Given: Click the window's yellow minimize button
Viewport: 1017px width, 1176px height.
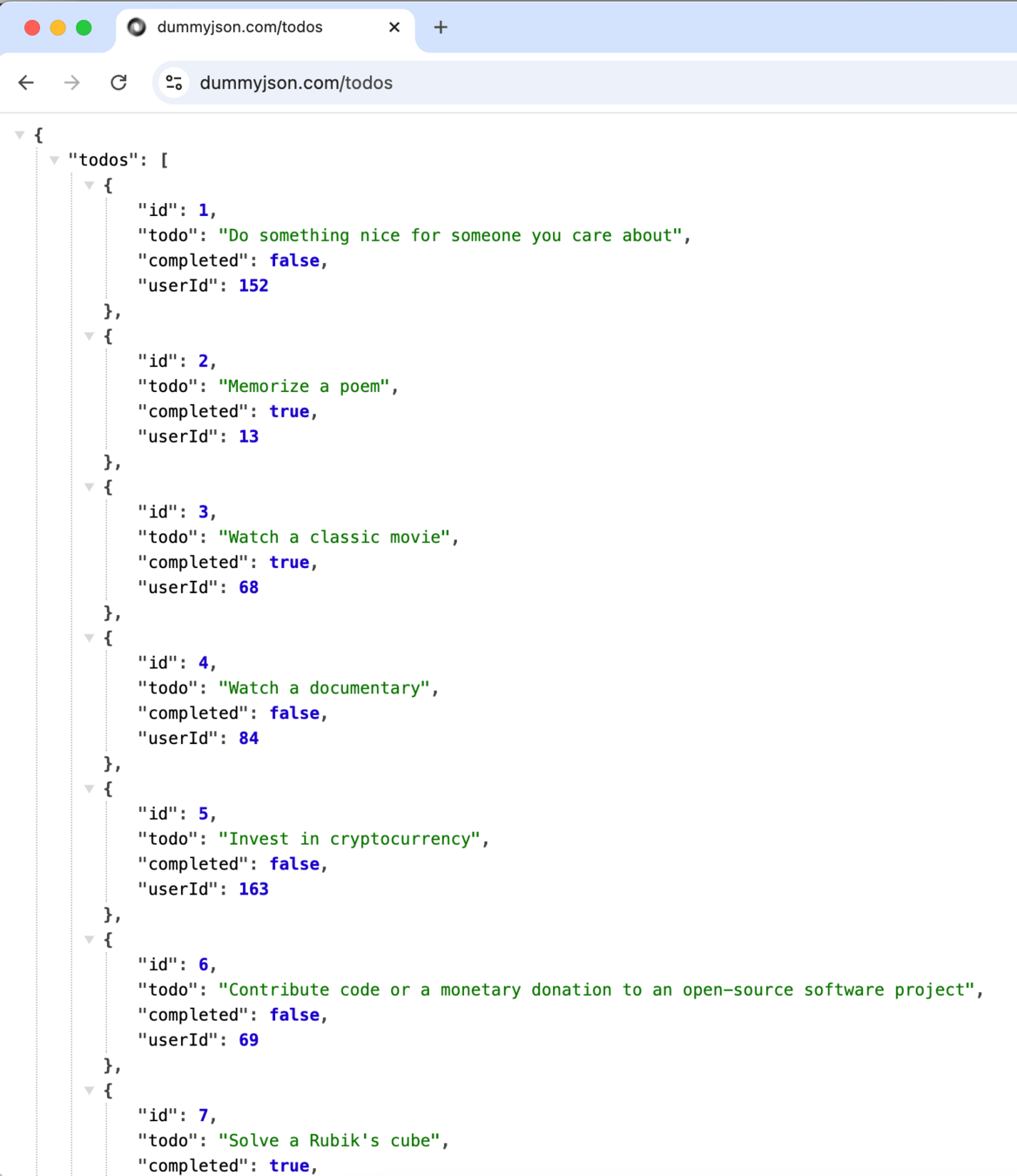Looking at the screenshot, I should click(x=58, y=28).
